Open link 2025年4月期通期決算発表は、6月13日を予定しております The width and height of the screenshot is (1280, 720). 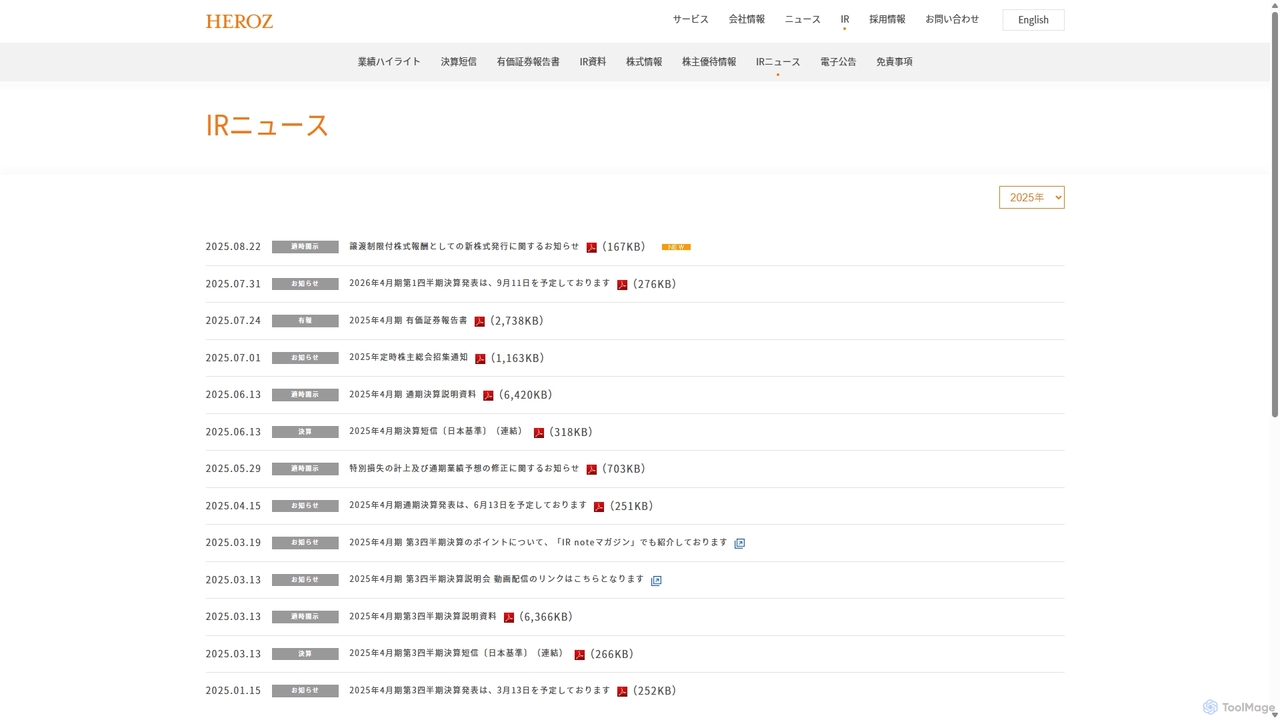point(468,505)
